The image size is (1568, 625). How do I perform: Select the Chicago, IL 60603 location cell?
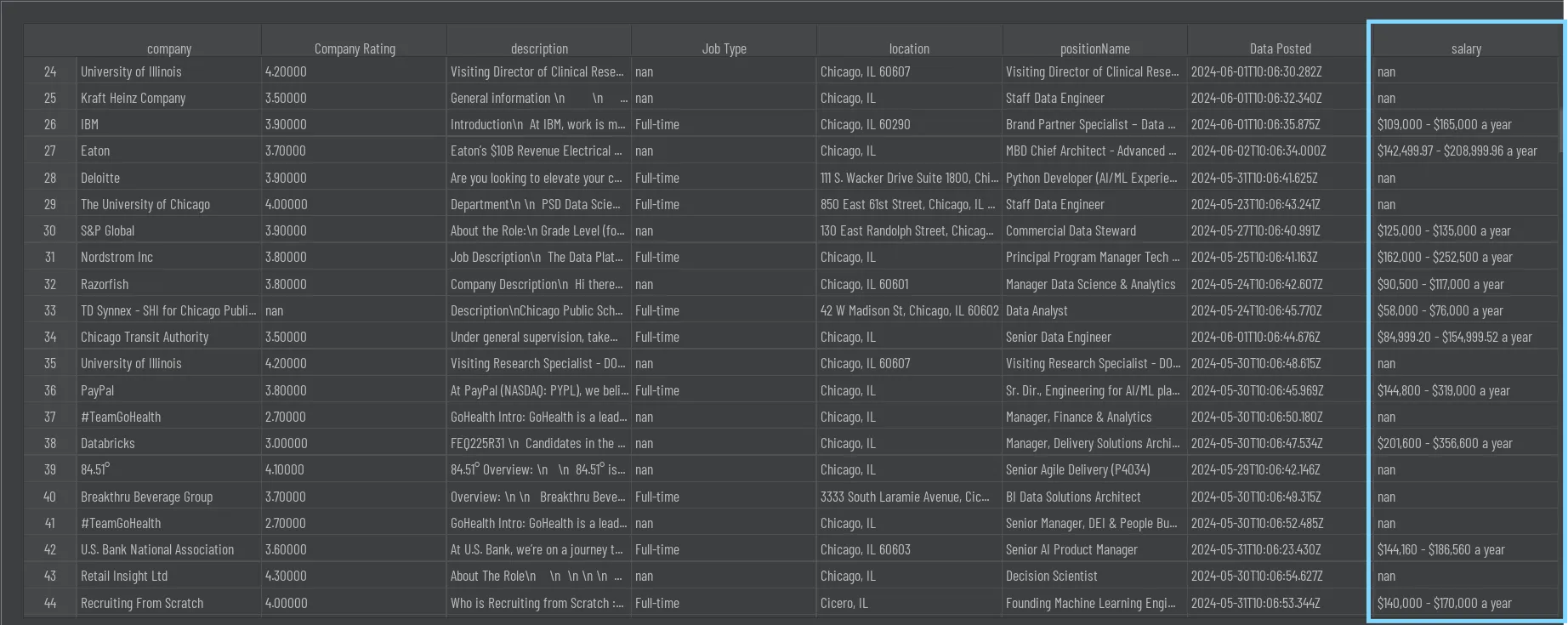coord(909,549)
